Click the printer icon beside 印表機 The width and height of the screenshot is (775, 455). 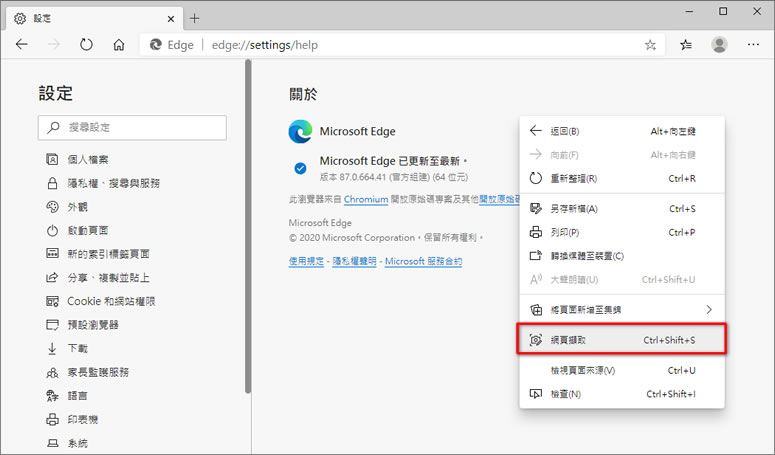coord(52,419)
